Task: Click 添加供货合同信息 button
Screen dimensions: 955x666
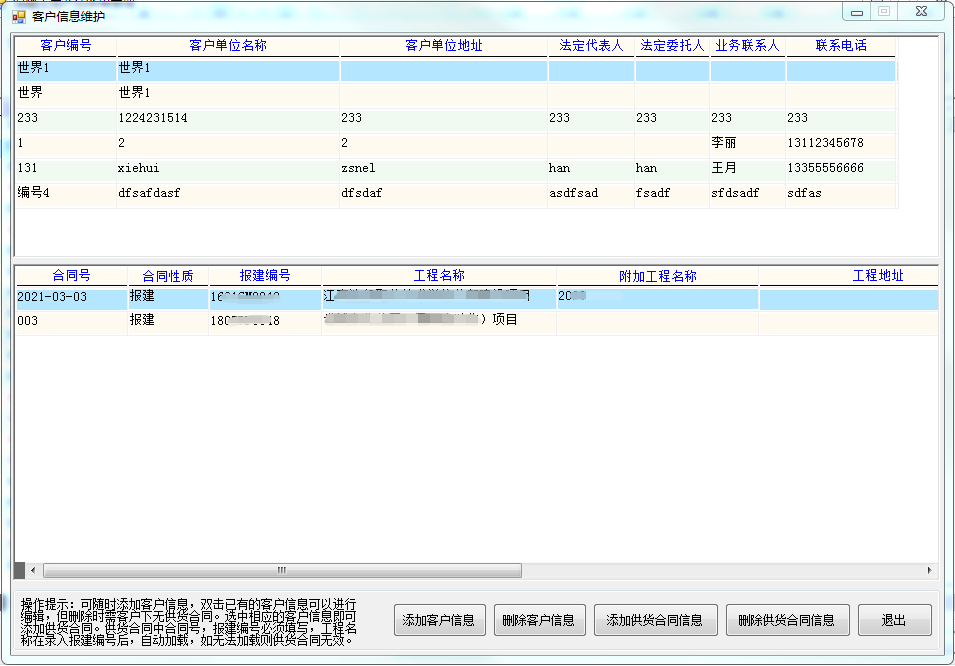Action: [x=654, y=620]
